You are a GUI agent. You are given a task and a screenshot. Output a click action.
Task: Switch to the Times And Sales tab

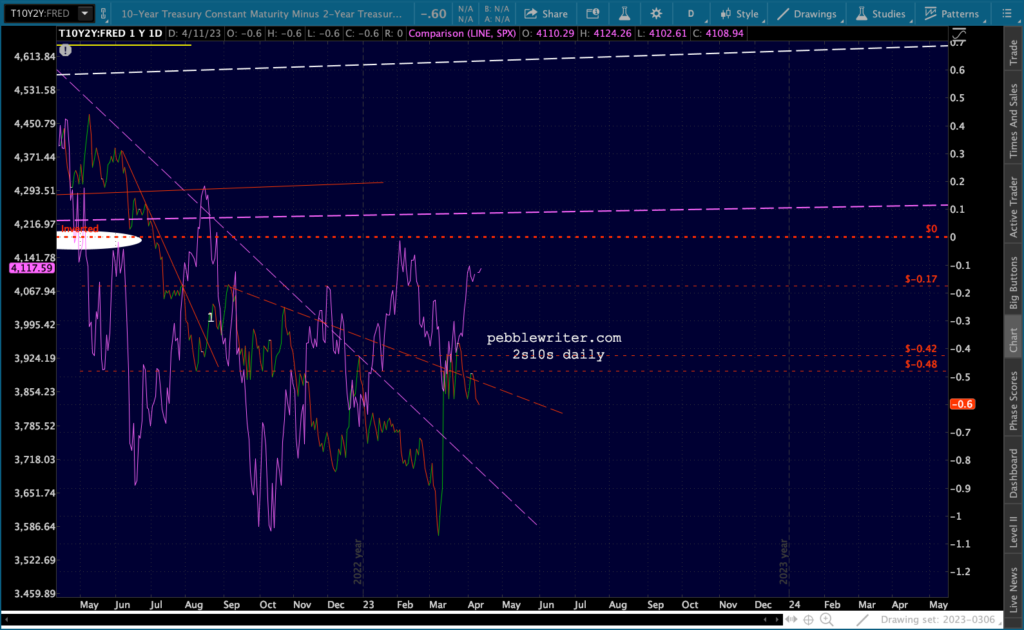pos(1013,122)
